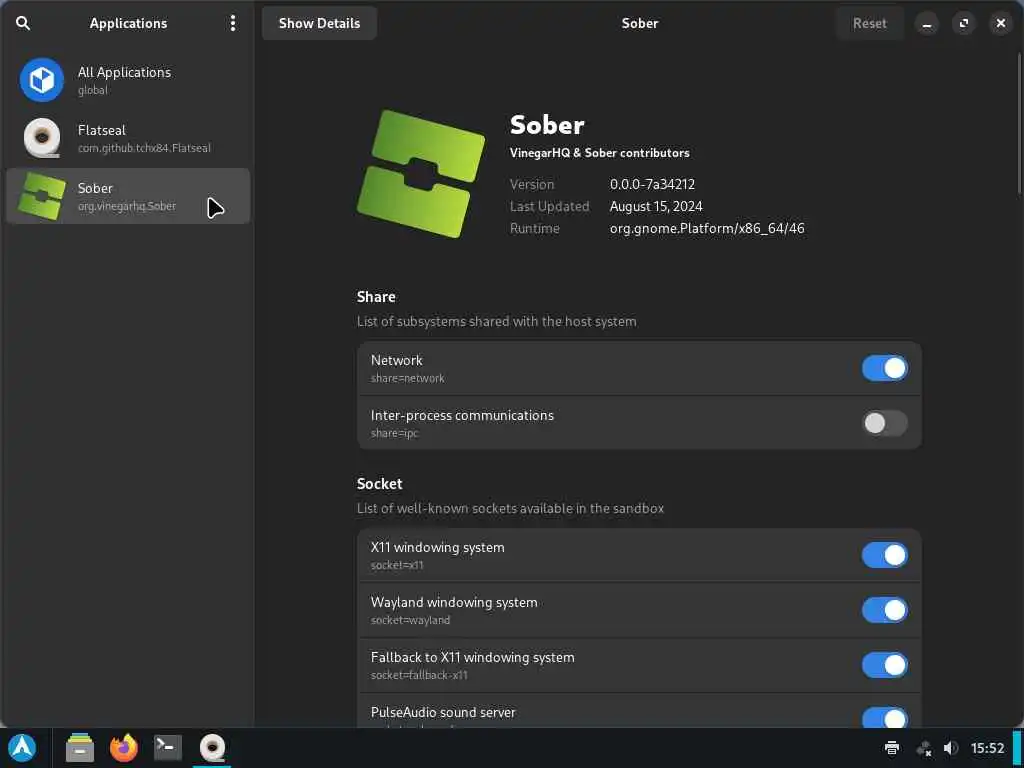
Task: Click the Show Details button
Action: [x=319, y=23]
